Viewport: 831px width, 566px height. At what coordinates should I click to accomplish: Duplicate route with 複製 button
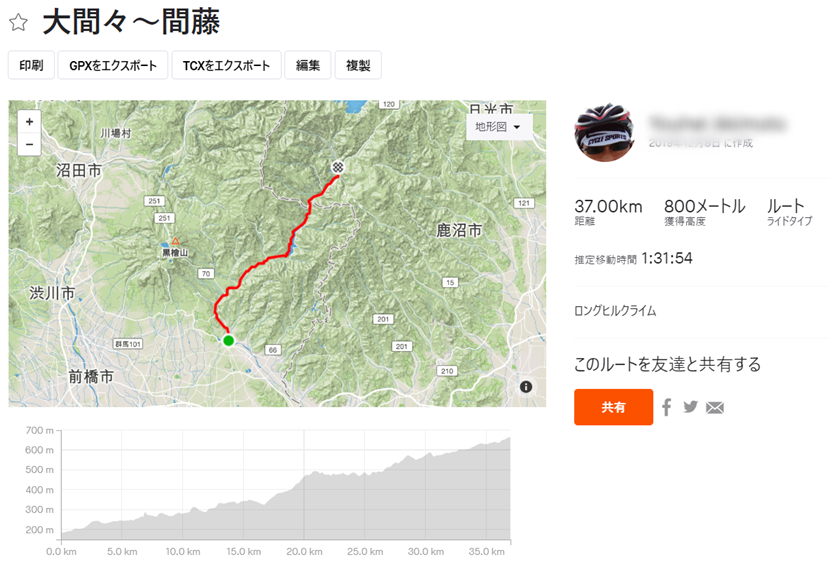[x=358, y=65]
